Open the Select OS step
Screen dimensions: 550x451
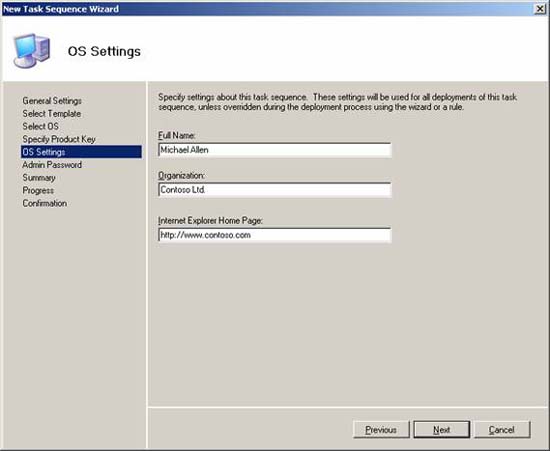pos(40,126)
